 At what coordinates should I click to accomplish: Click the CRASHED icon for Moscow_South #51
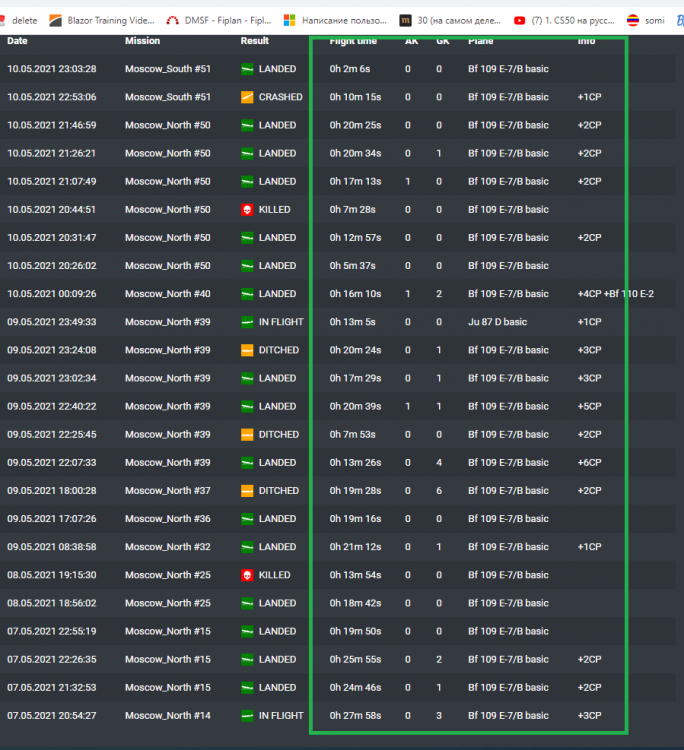pos(247,97)
